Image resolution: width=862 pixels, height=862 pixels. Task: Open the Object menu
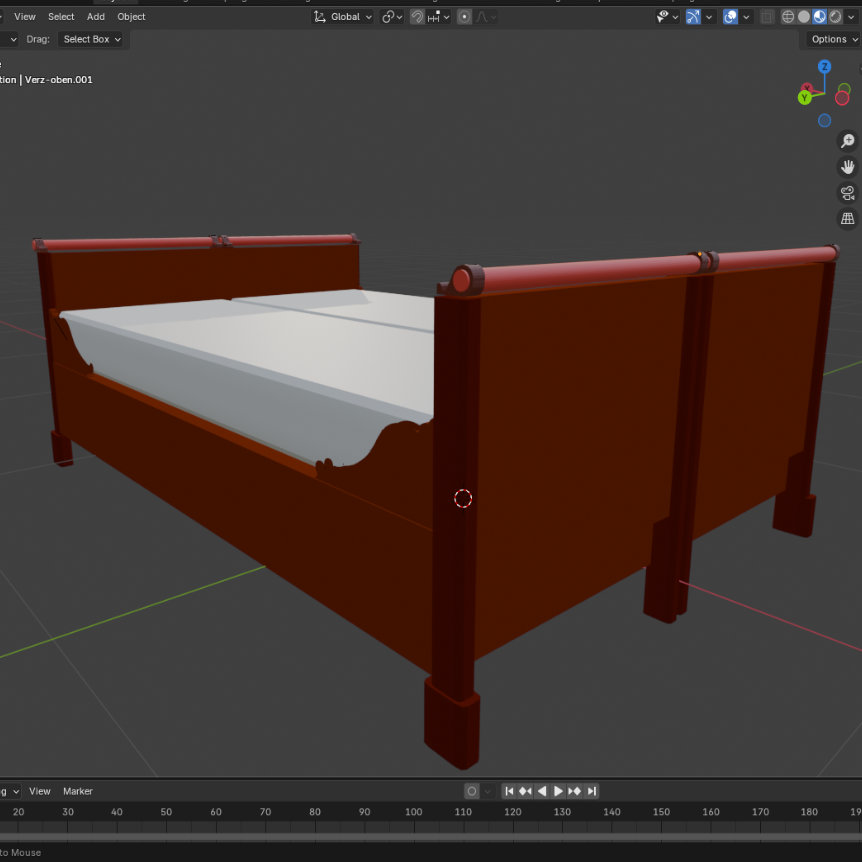(x=131, y=17)
